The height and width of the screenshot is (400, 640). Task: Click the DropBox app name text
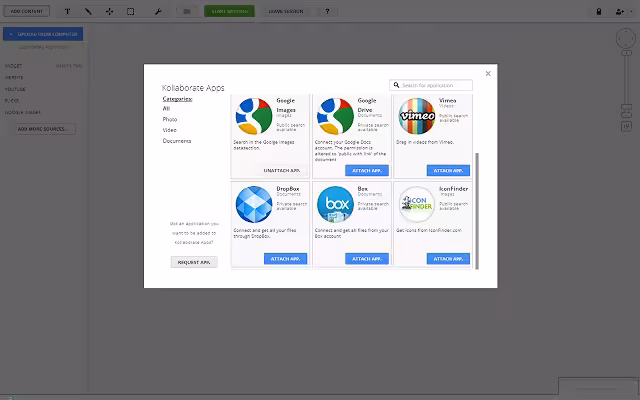pyautogui.click(x=288, y=189)
